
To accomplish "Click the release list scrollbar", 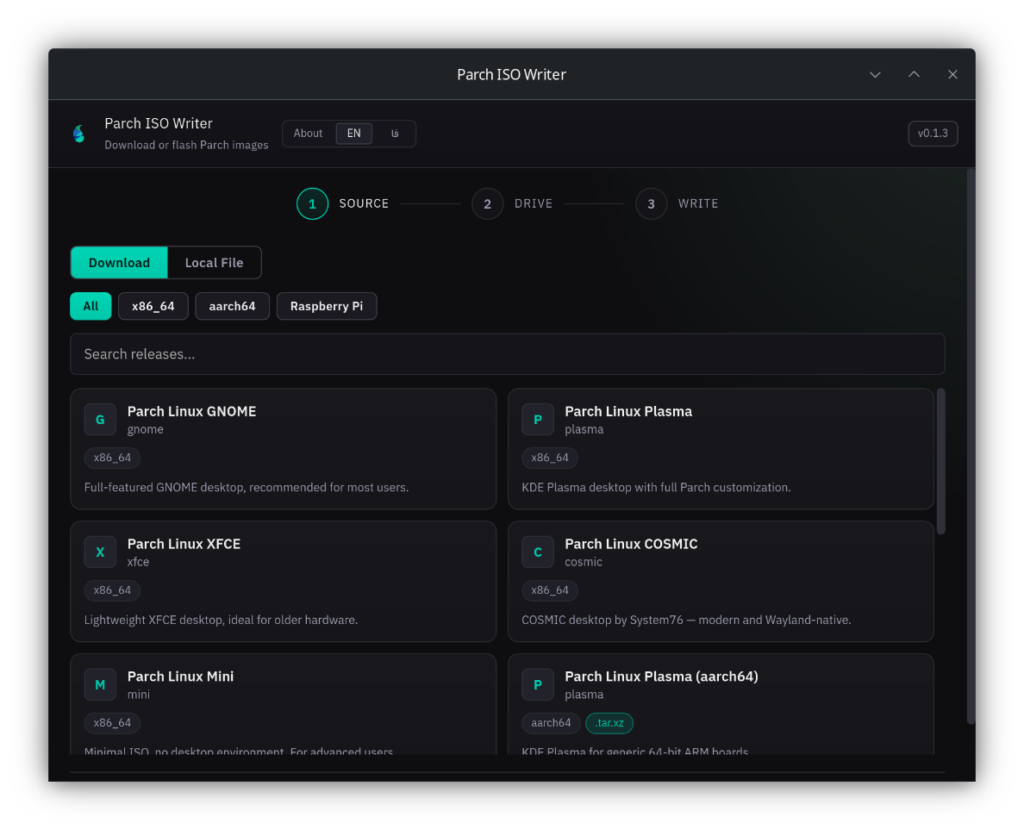I will coord(941,462).
